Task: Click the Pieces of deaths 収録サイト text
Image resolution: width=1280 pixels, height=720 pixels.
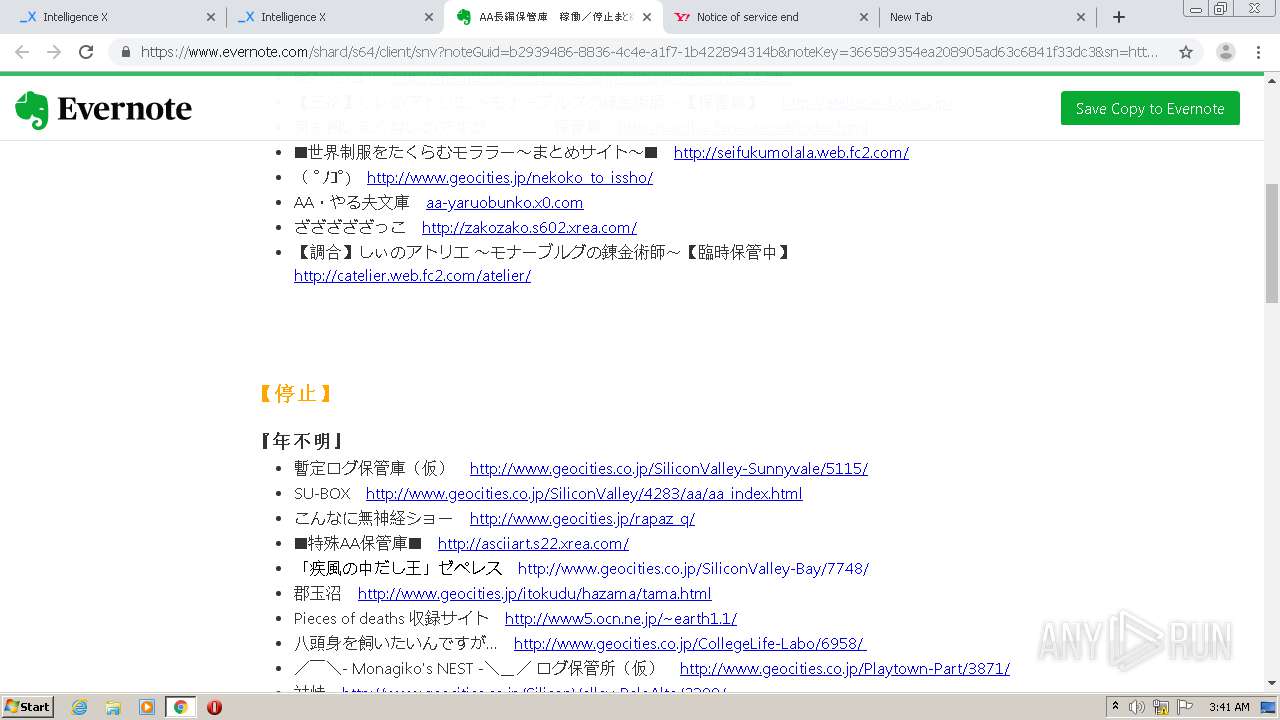Action: click(x=392, y=619)
